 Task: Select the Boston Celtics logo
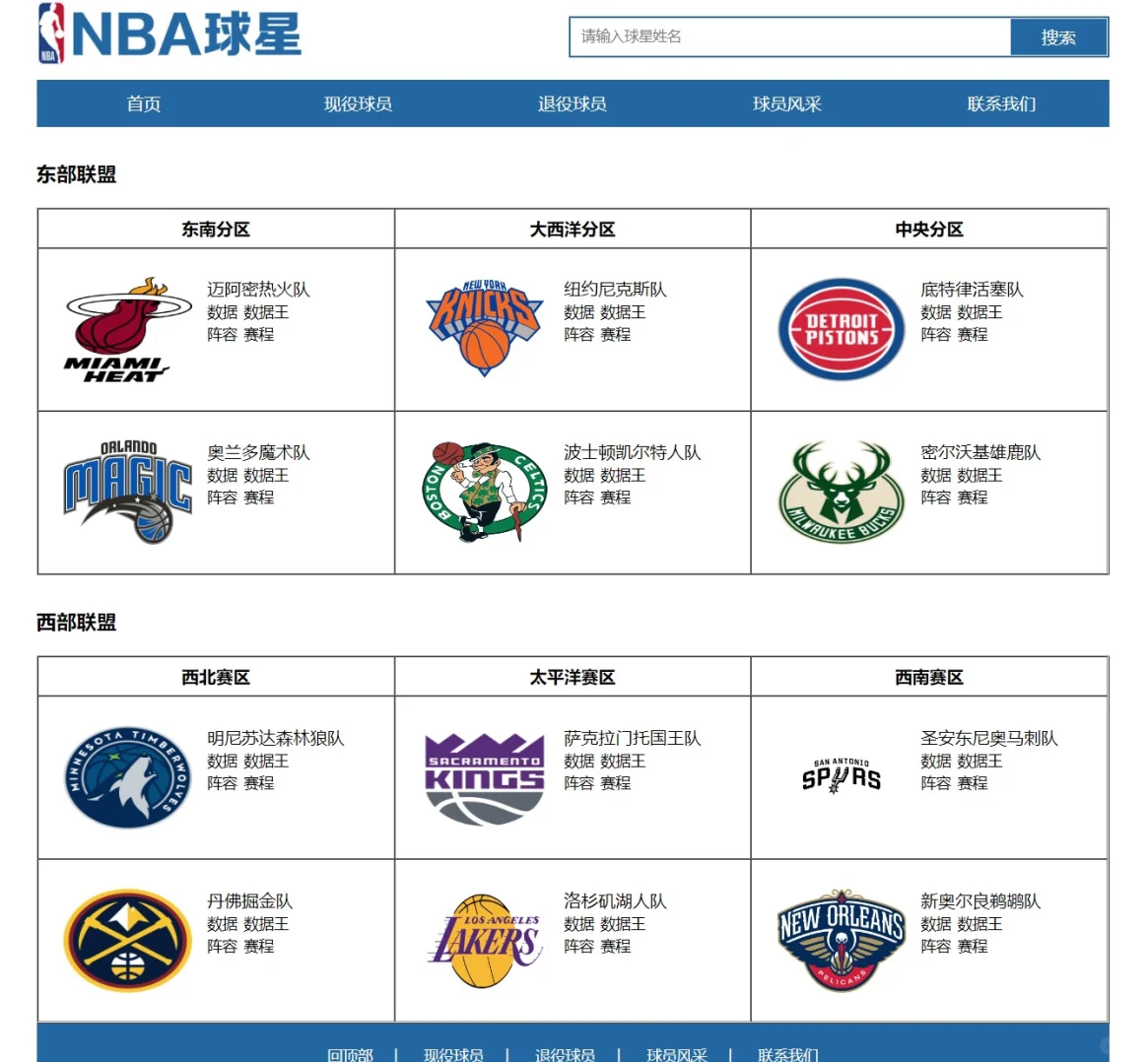[x=484, y=492]
